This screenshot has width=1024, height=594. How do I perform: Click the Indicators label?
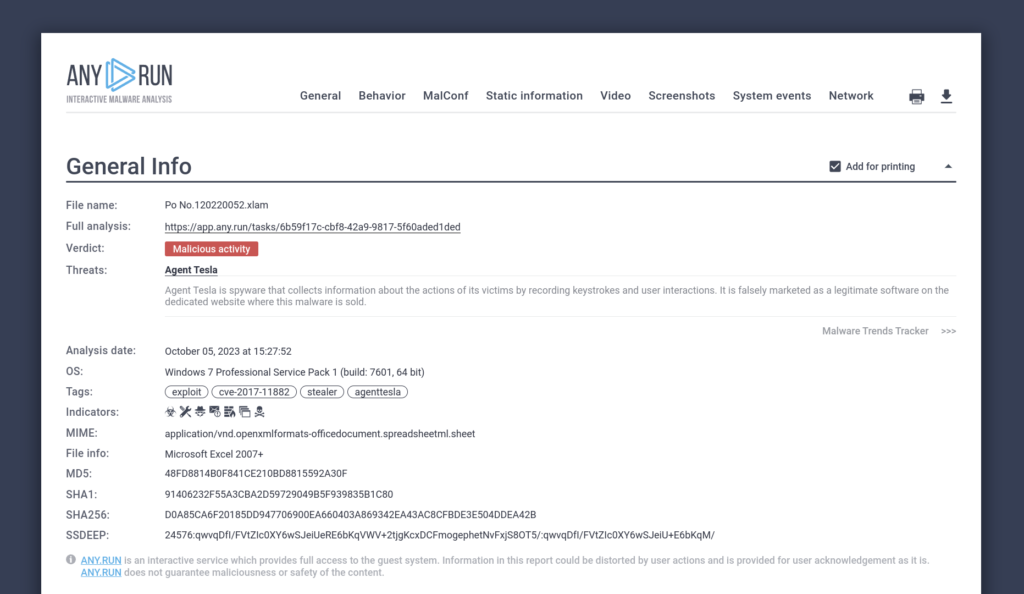pyautogui.click(x=92, y=413)
